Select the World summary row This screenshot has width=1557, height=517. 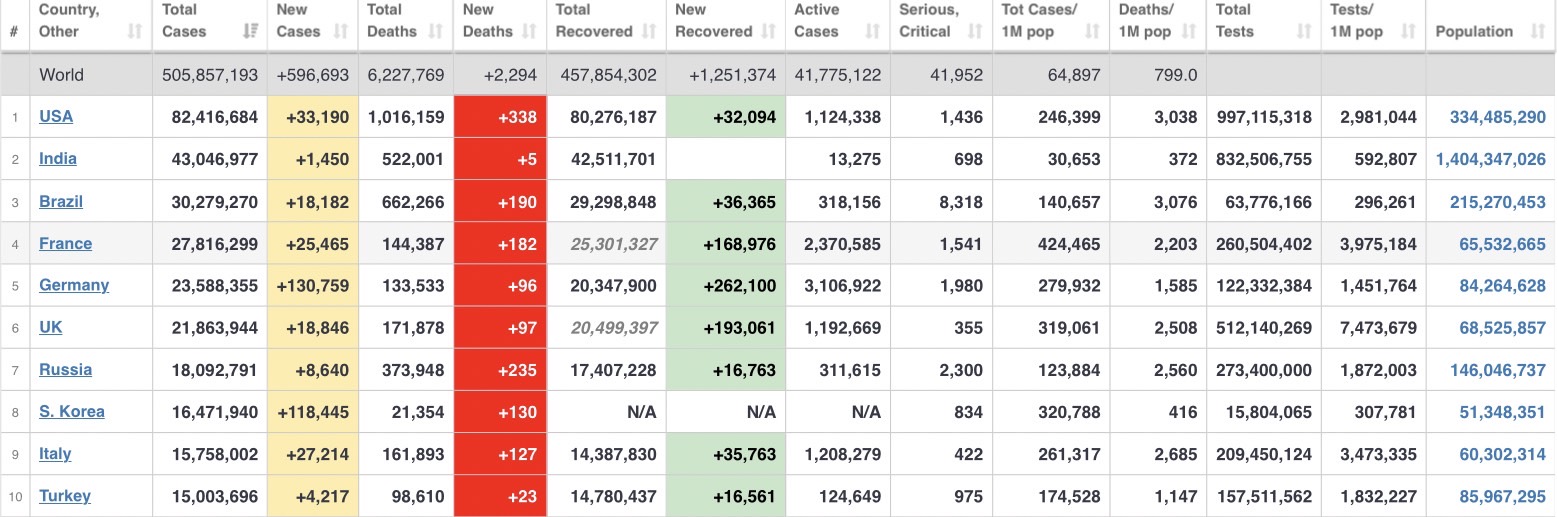click(x=62, y=75)
